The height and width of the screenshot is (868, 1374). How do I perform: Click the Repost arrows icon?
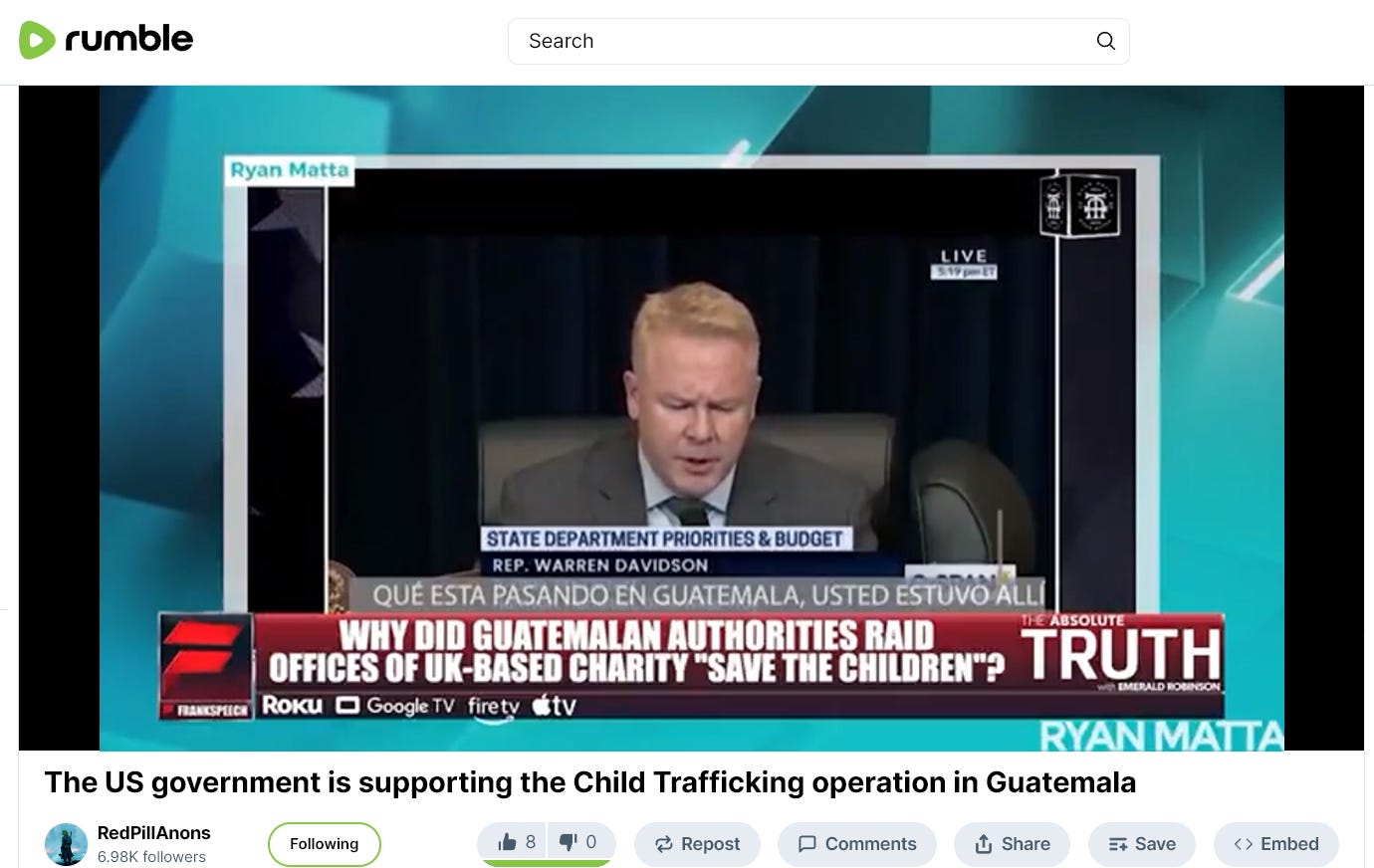pyautogui.click(x=664, y=844)
